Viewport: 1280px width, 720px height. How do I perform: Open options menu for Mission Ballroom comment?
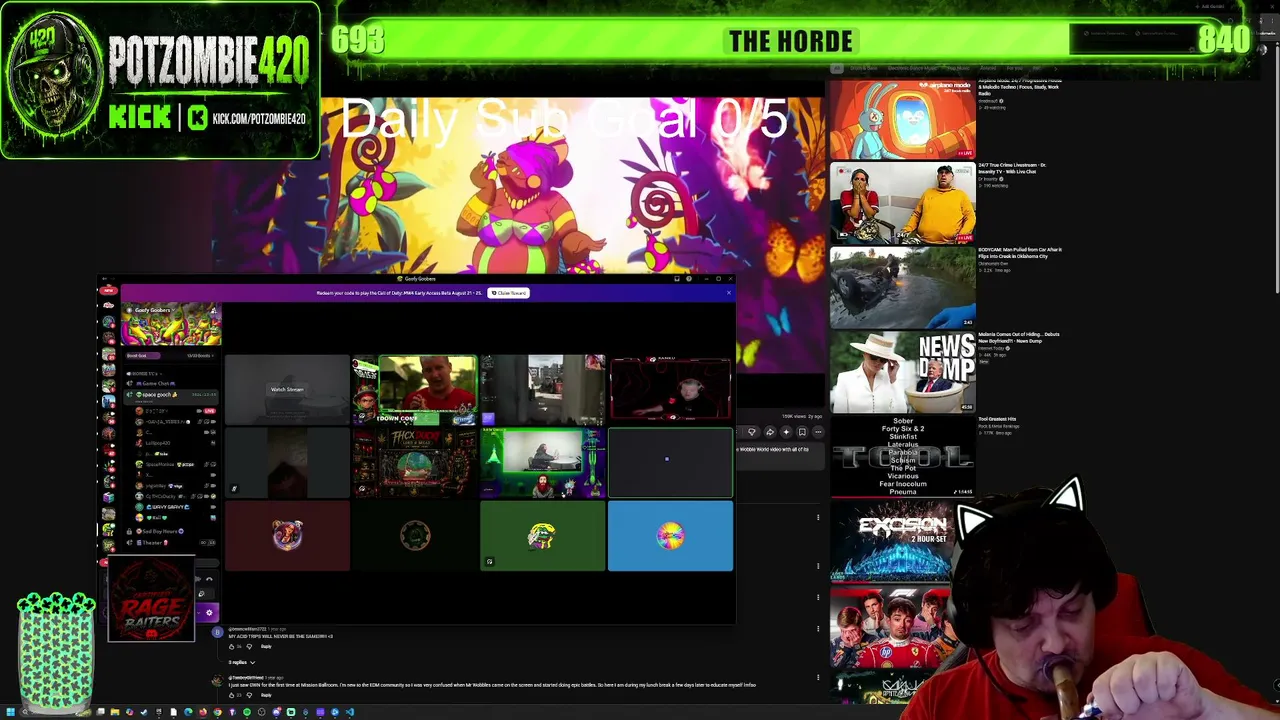(818, 678)
